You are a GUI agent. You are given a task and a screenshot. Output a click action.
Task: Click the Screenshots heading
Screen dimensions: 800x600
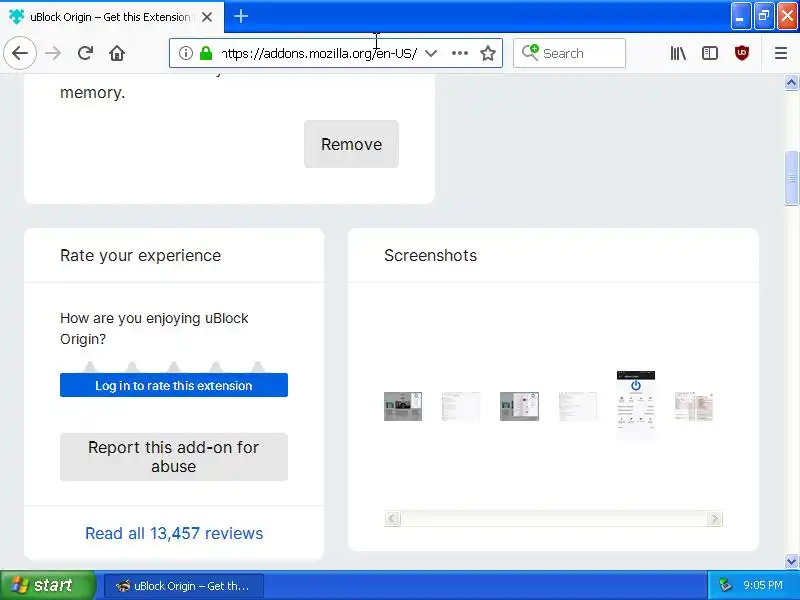click(431, 255)
